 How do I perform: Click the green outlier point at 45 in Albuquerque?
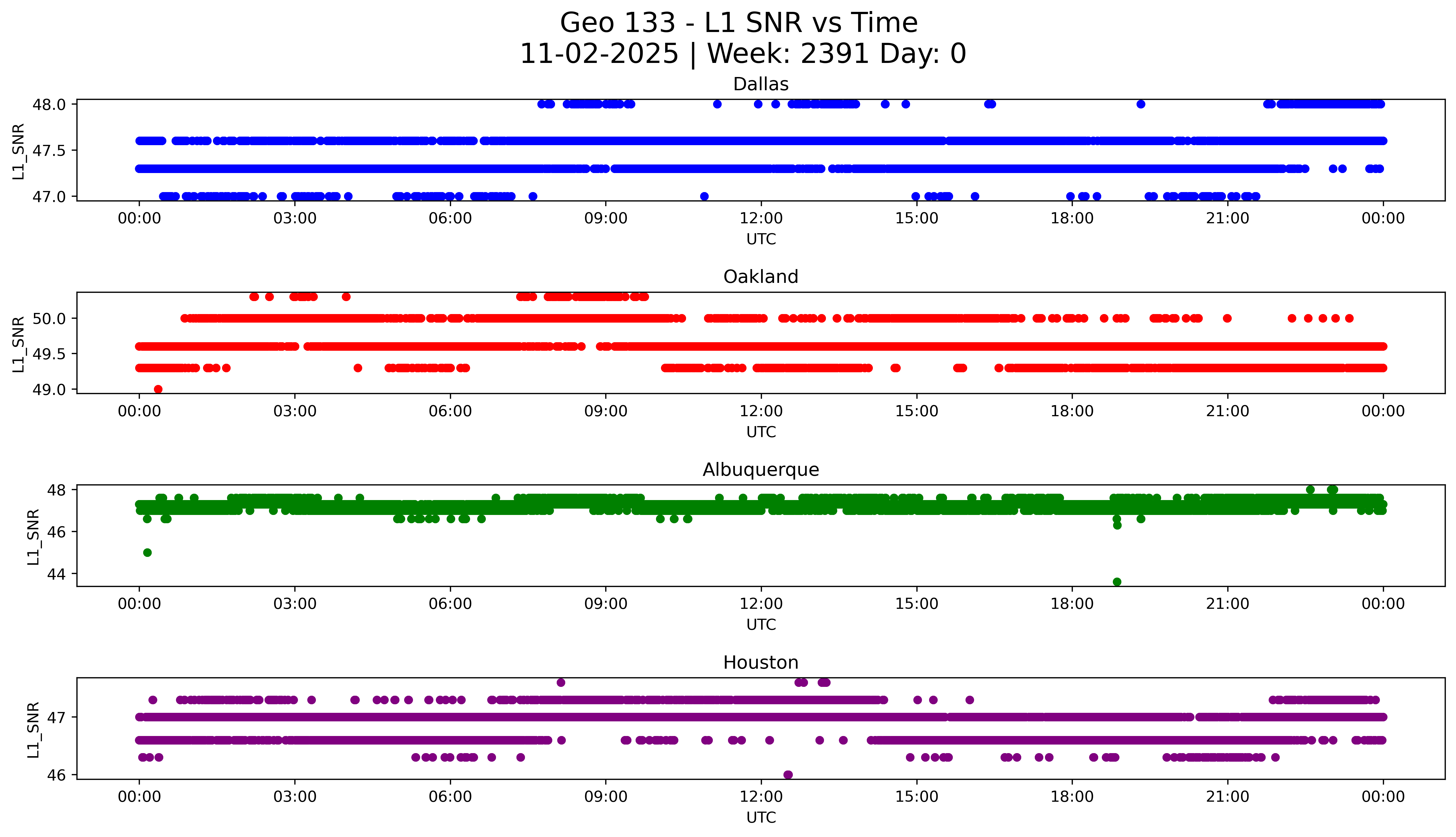coord(147,552)
